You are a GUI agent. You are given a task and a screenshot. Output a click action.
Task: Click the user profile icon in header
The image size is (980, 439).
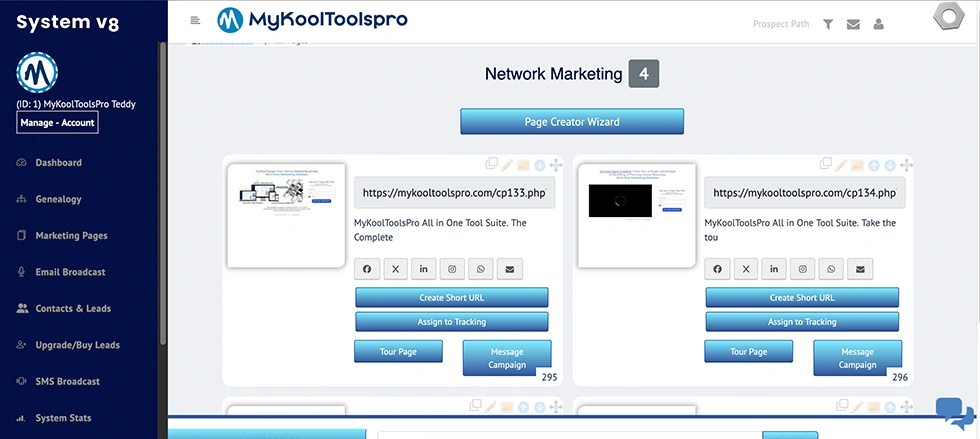878,24
